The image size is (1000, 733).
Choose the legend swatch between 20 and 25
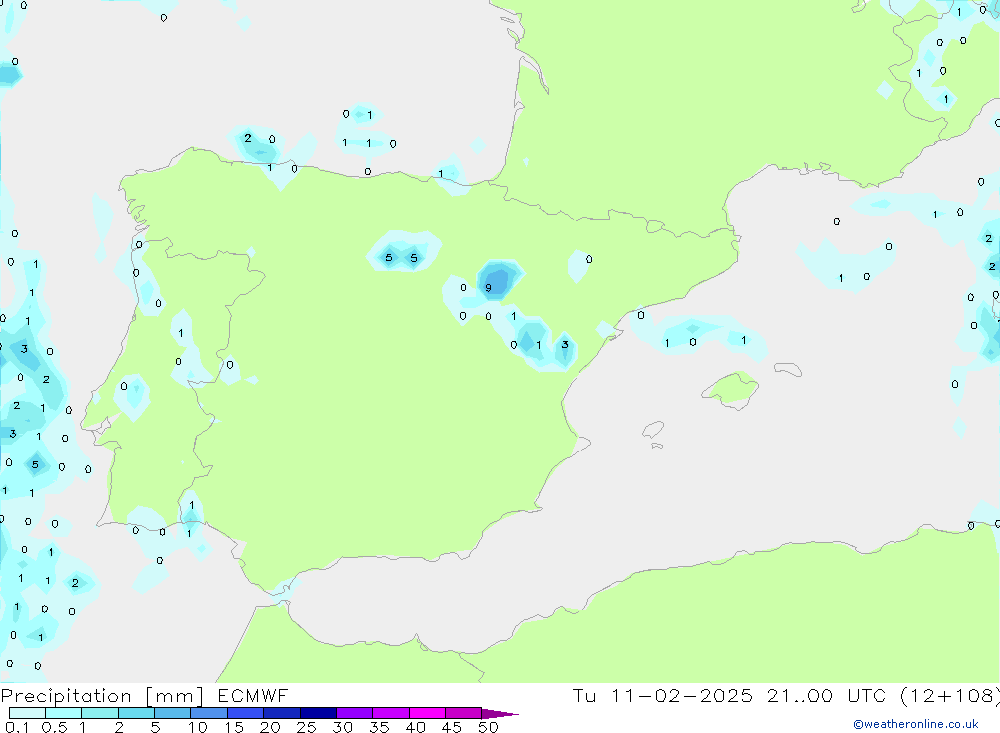281,713
